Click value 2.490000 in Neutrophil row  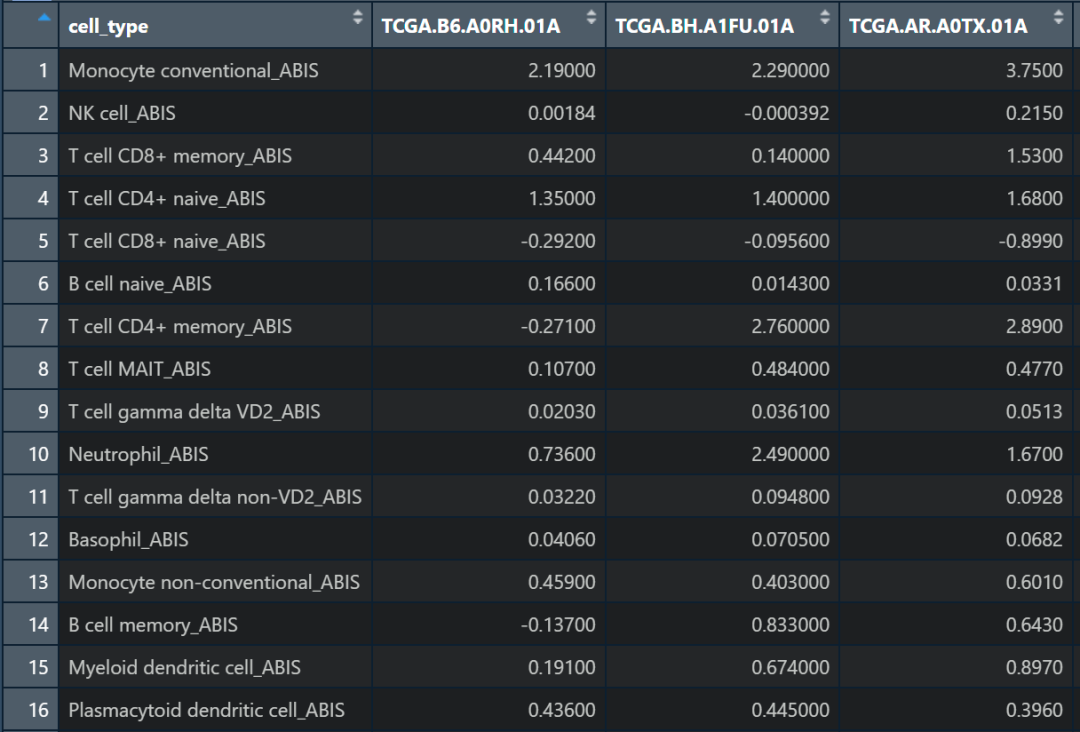(790, 454)
